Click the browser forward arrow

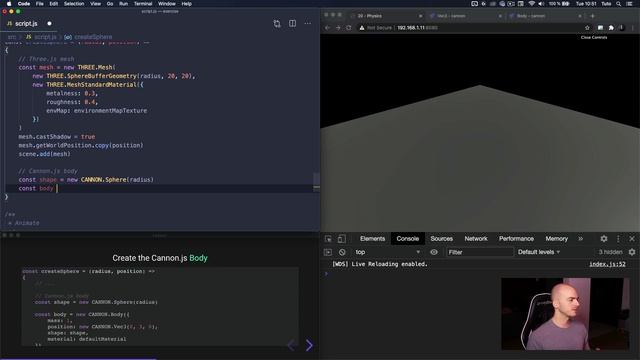pos(338,28)
